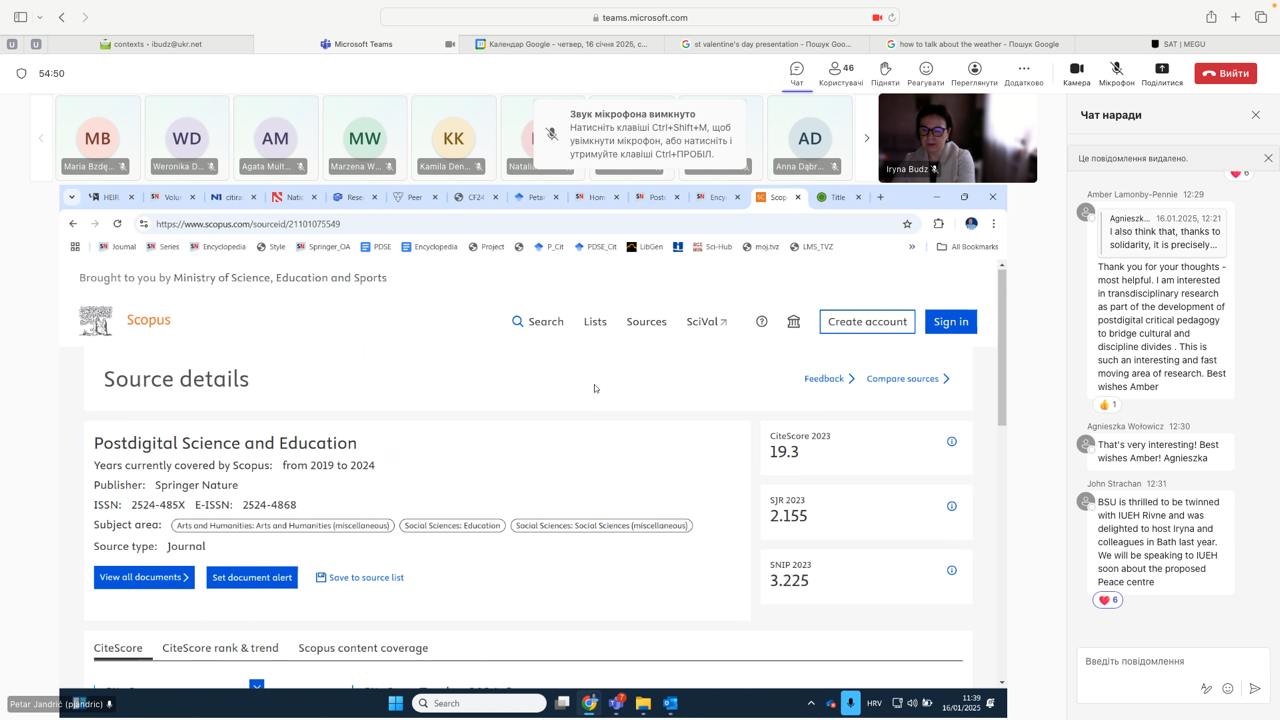Click the Safari share icon

pos(1211,17)
